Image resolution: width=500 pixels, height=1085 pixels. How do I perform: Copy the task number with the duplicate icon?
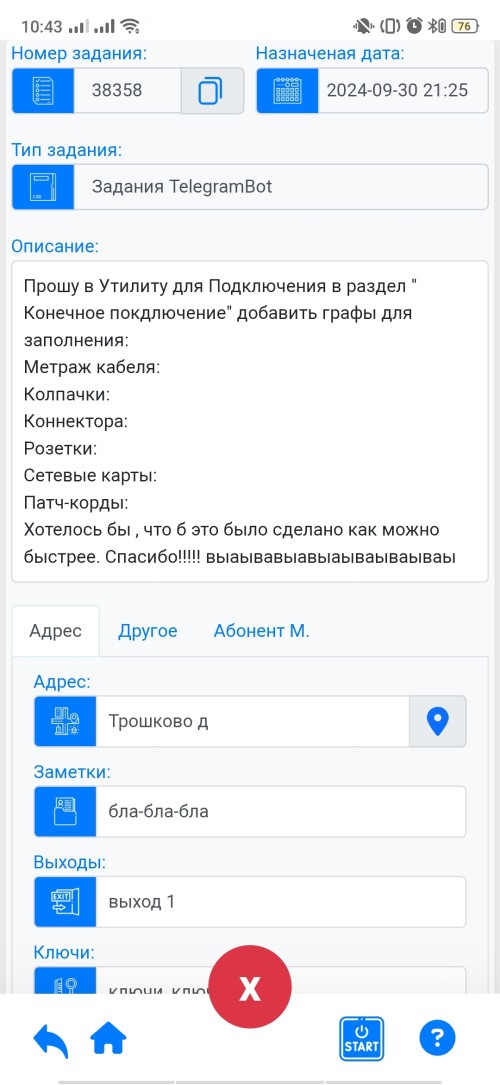212,91
